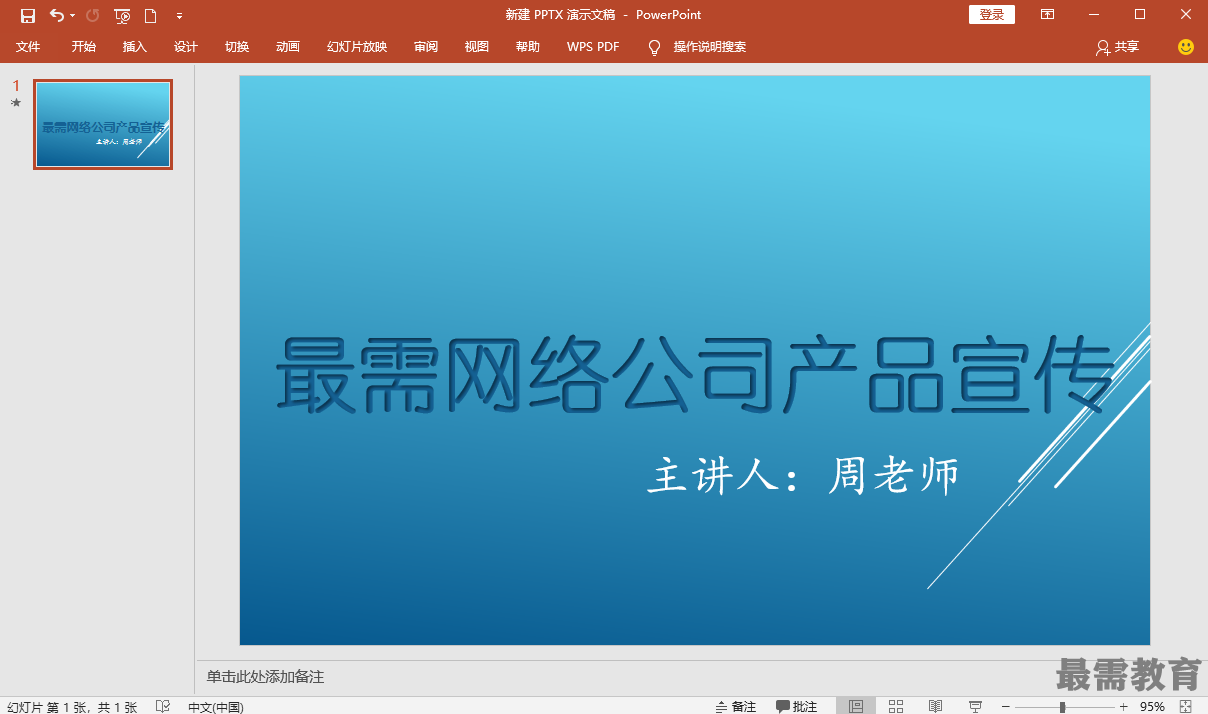Click the zoom in plus button
Screen dimensions: 1208x714
1123,706
